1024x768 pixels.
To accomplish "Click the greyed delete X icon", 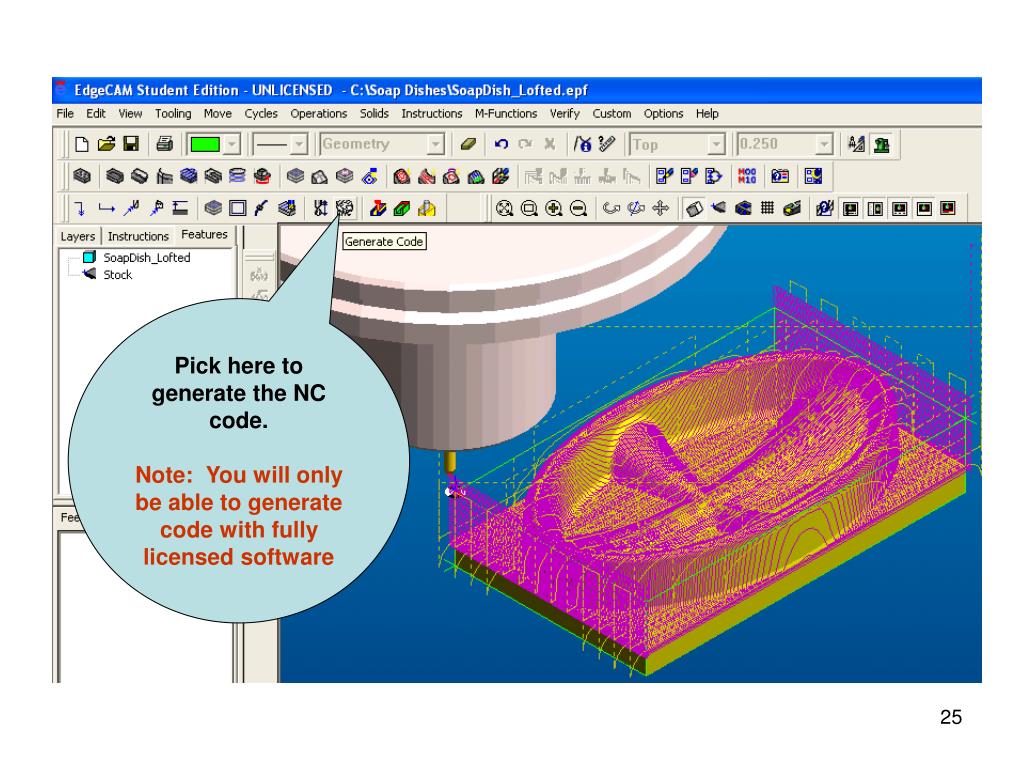I will (550, 144).
